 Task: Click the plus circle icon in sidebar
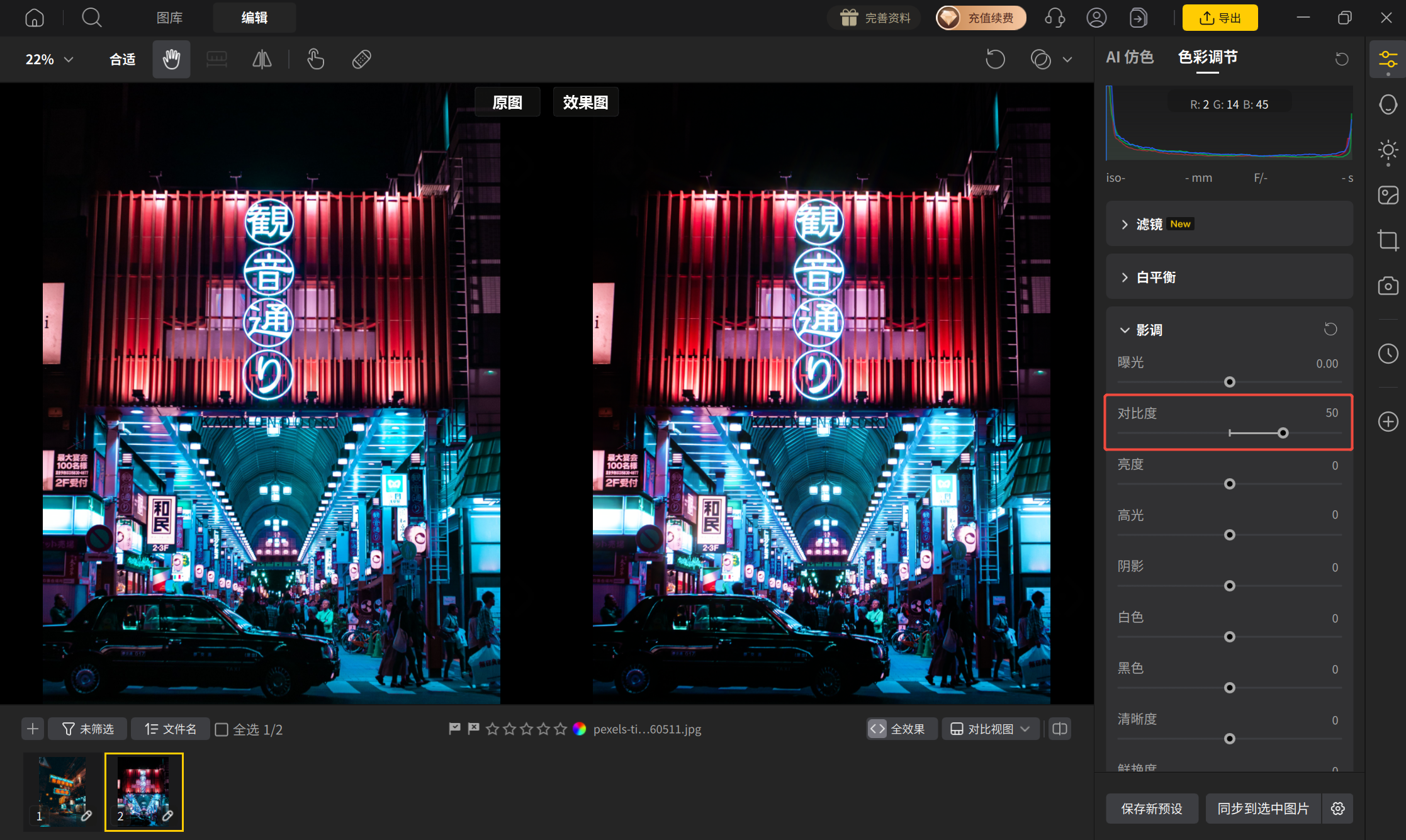1388,422
